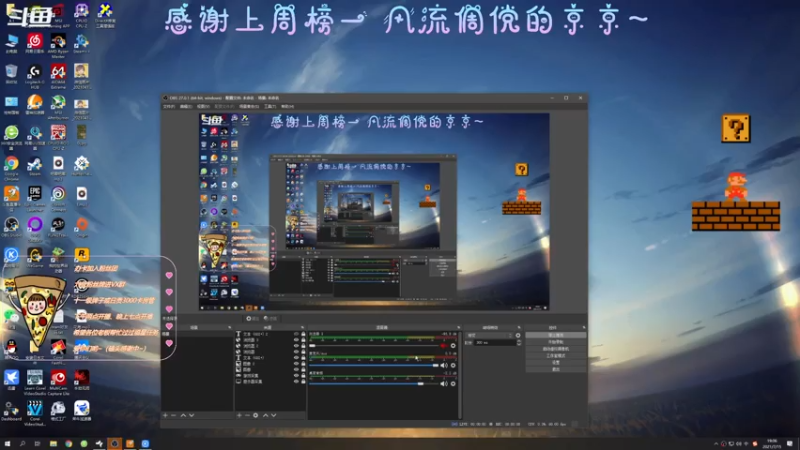800x450 pixels.
Task: Click second mixer channel volume slider
Action: (374, 365)
